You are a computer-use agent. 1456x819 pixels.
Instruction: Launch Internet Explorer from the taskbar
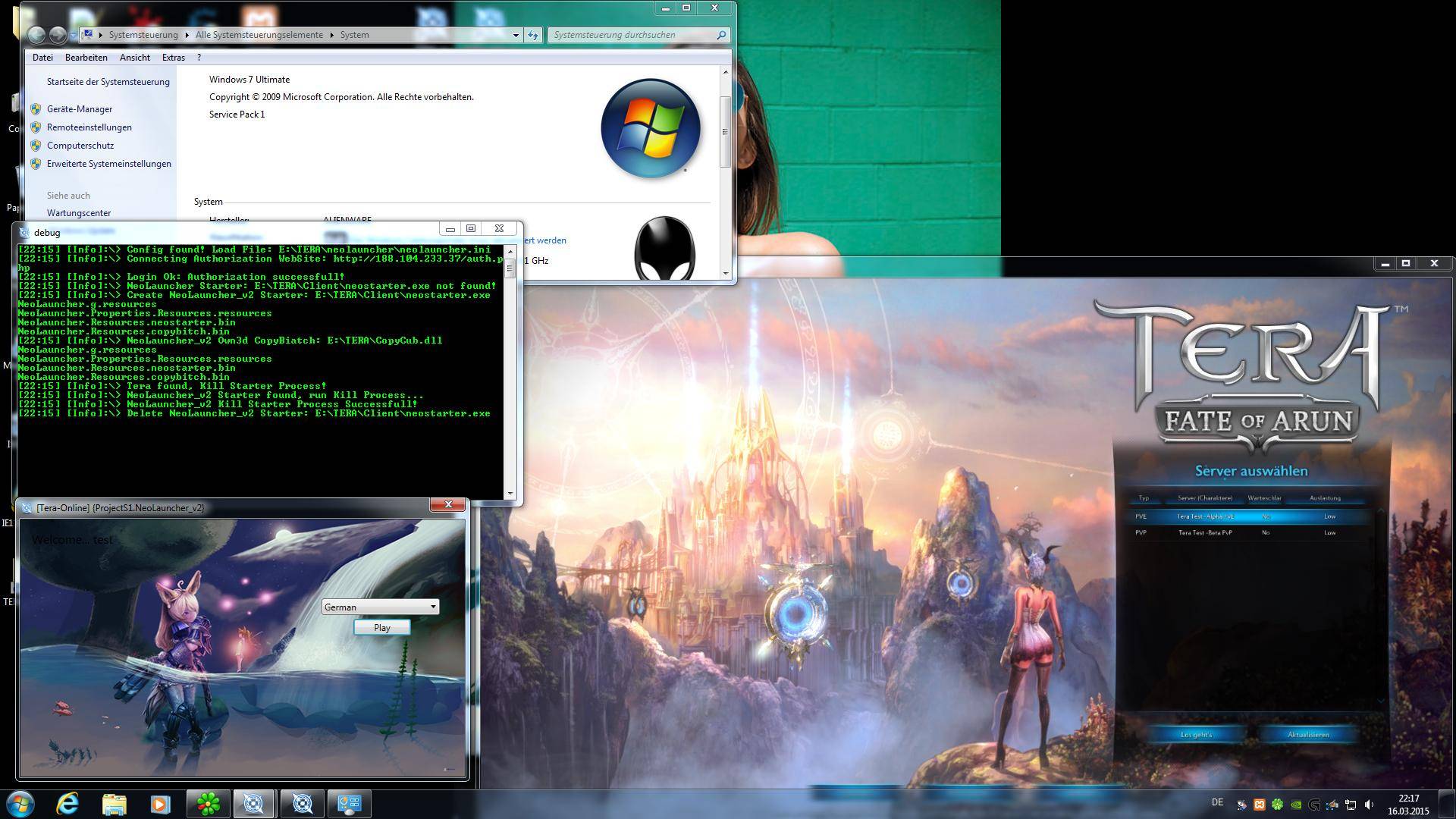coord(67,804)
